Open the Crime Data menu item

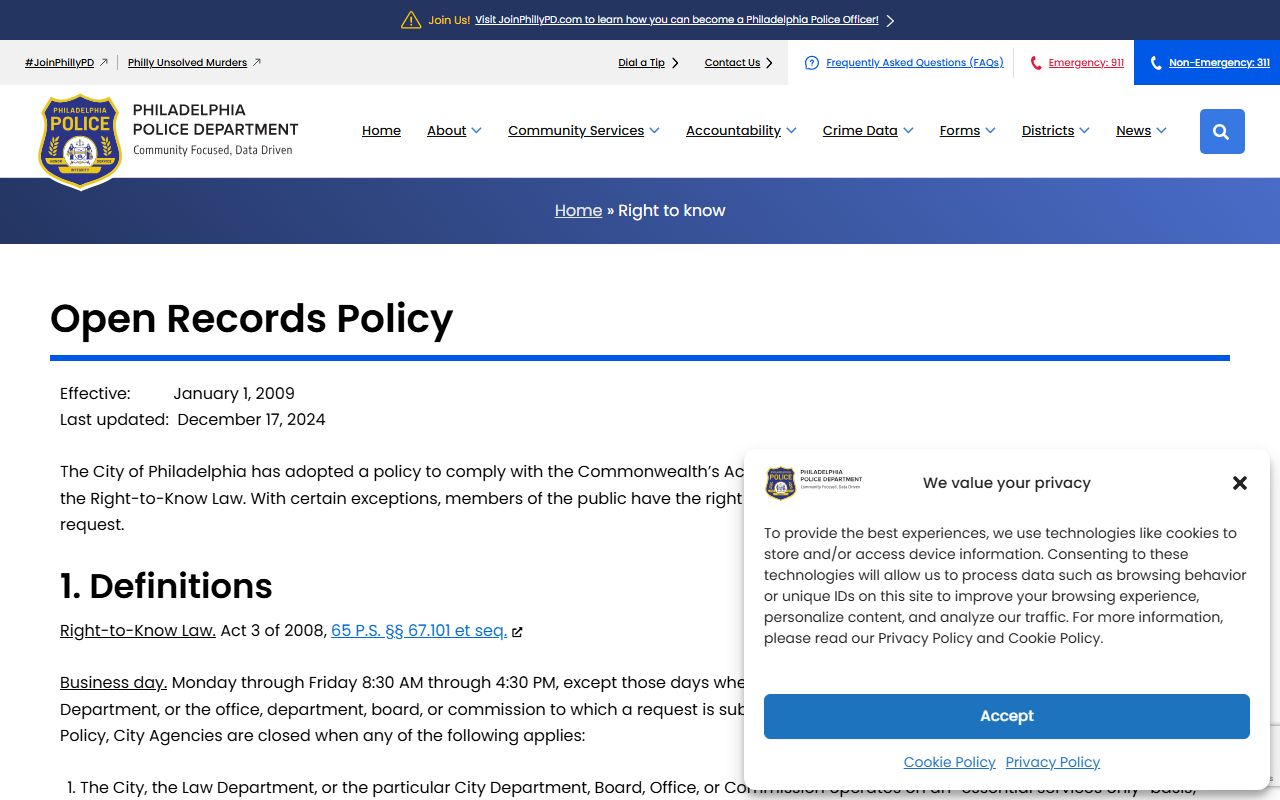[x=860, y=131]
